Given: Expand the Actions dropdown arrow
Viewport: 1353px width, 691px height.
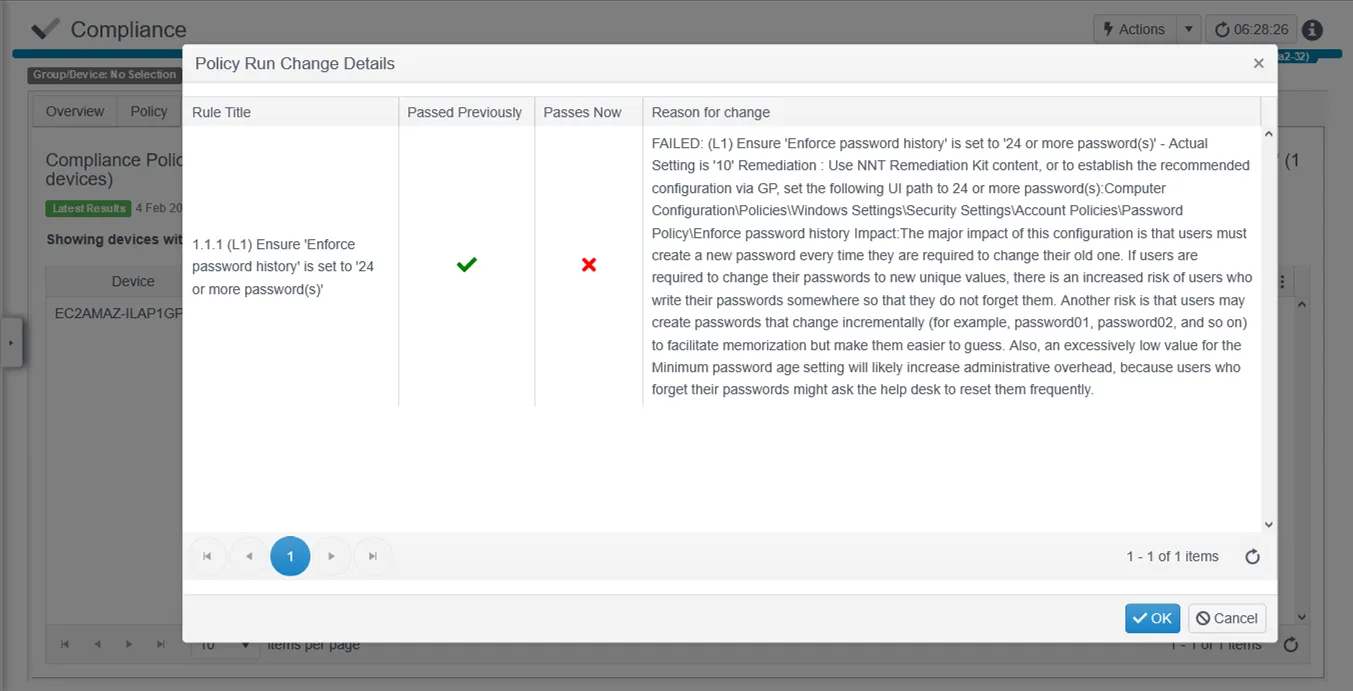Looking at the screenshot, I should (1188, 29).
